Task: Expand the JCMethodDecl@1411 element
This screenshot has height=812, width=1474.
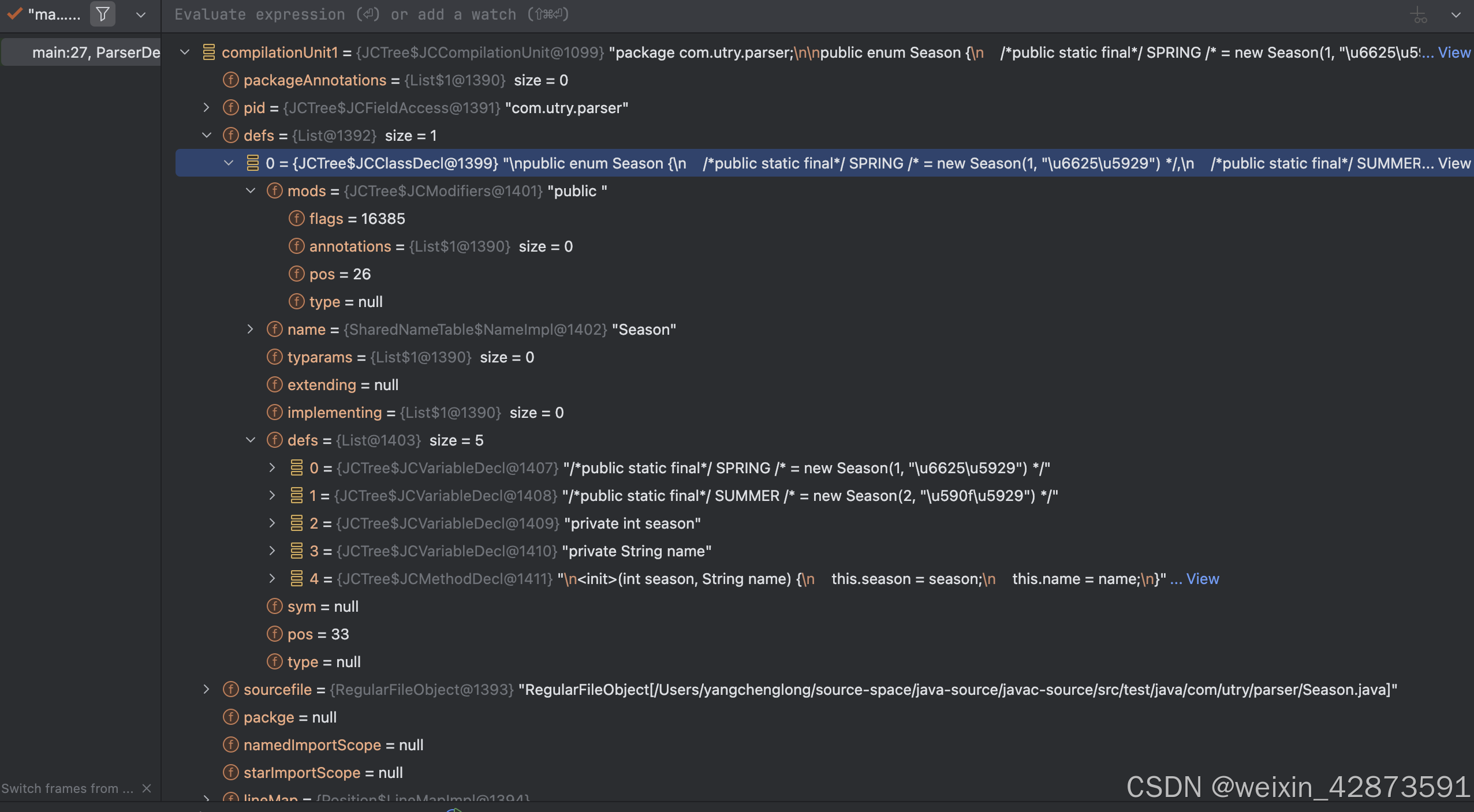Action: 272,579
